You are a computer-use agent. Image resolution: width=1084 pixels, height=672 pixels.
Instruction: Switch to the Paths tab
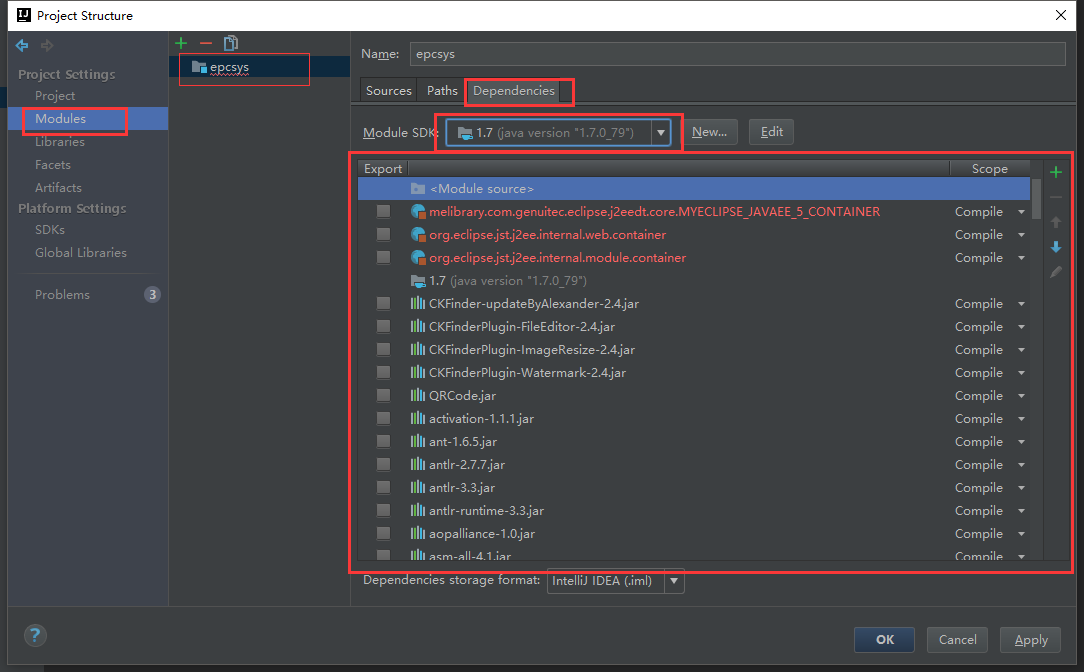pyautogui.click(x=442, y=91)
